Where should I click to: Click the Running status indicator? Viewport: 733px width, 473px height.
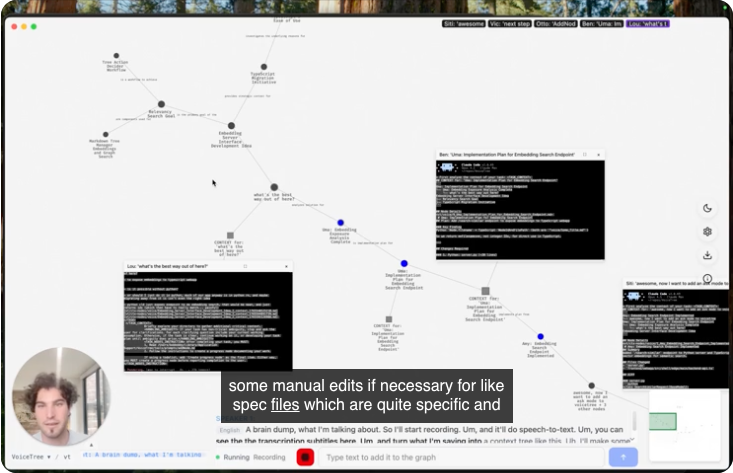pos(232,457)
